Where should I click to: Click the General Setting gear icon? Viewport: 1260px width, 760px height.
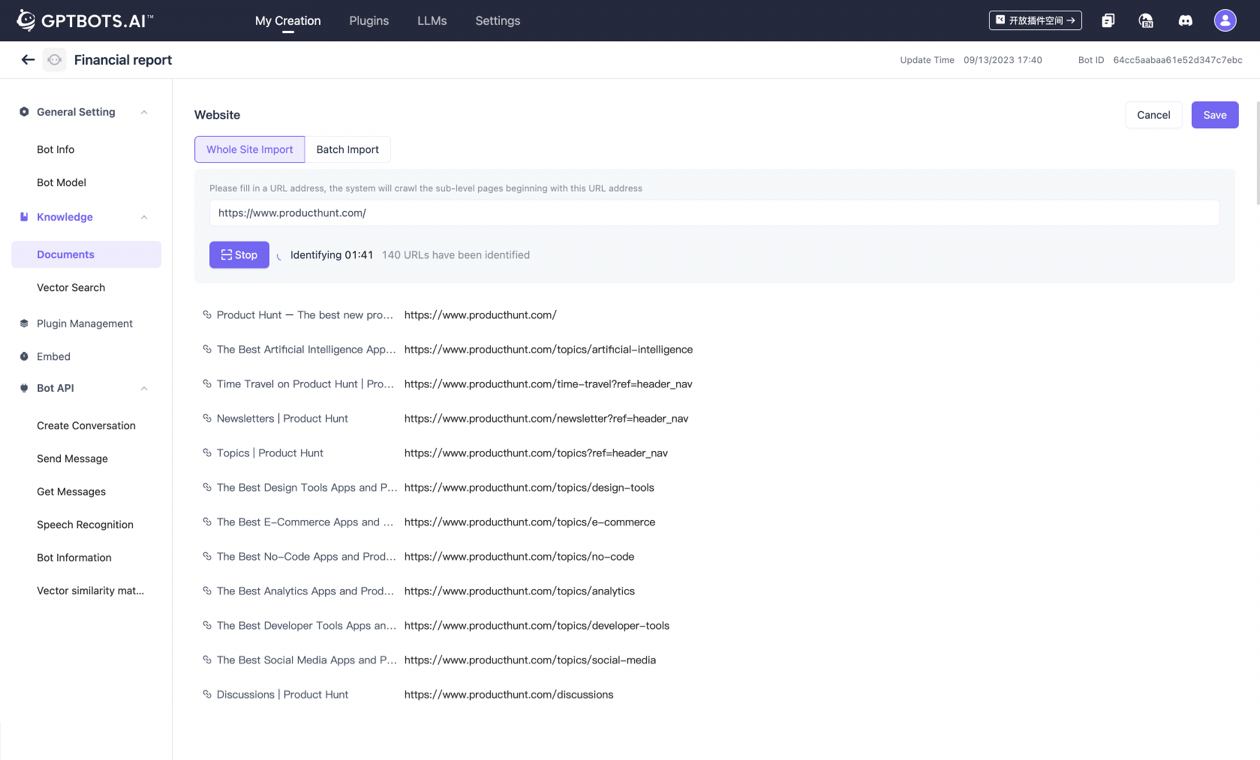[x=24, y=112]
